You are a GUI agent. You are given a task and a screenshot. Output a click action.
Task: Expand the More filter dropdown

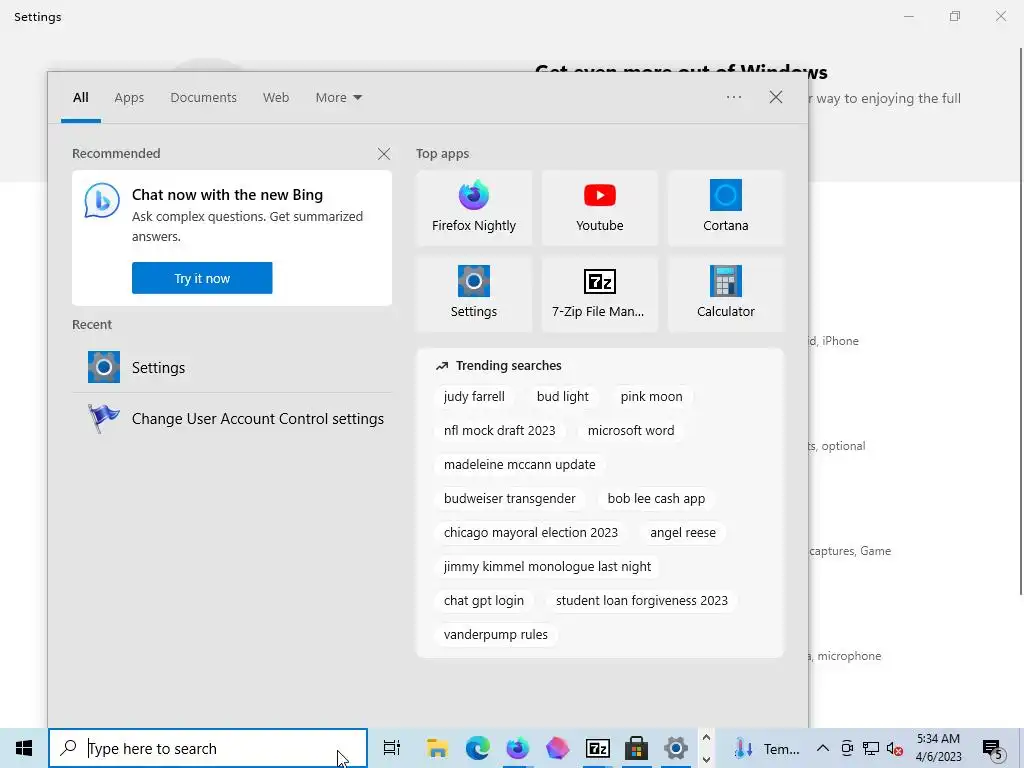338,97
